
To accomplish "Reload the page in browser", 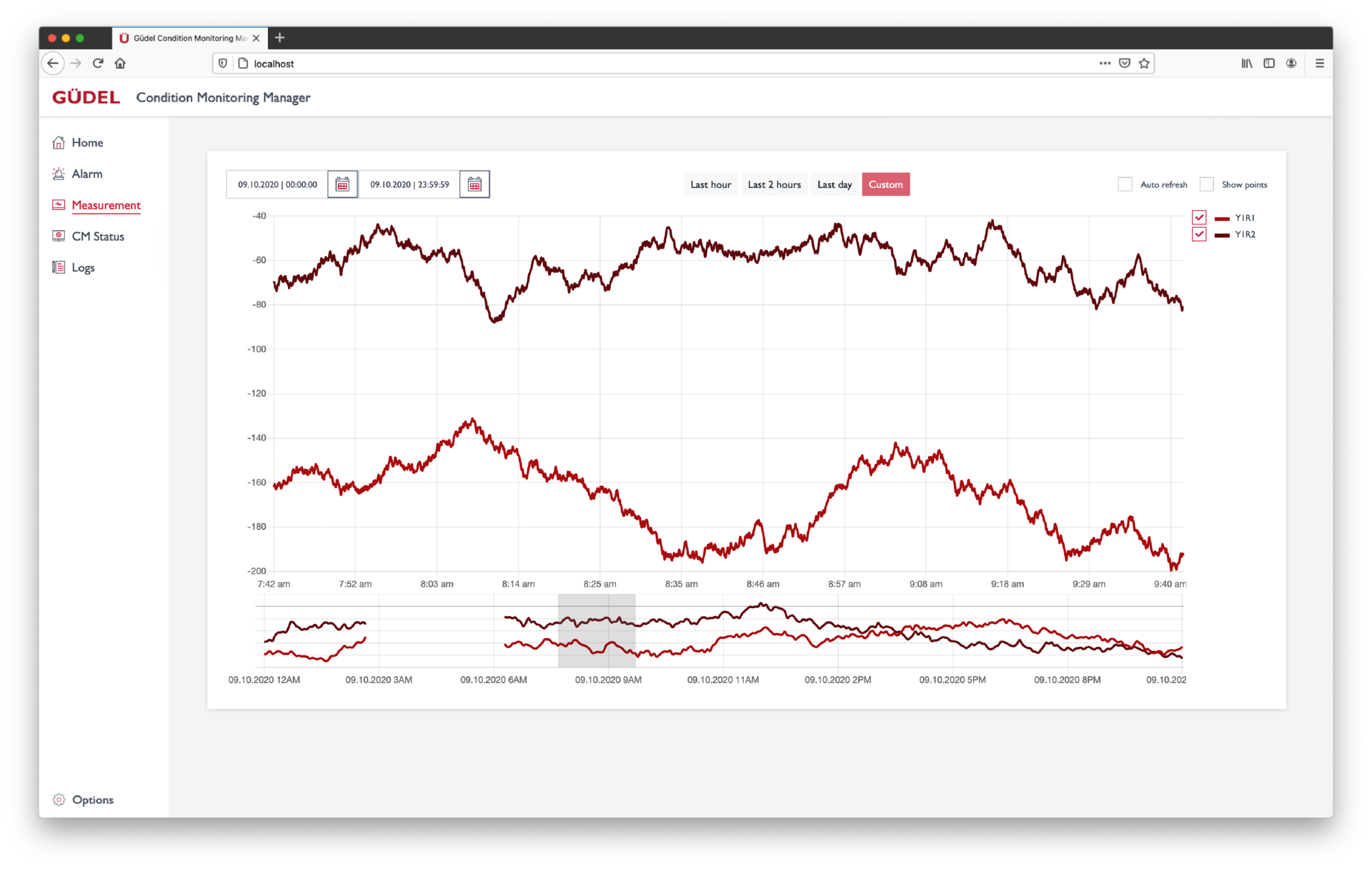I will click(98, 63).
